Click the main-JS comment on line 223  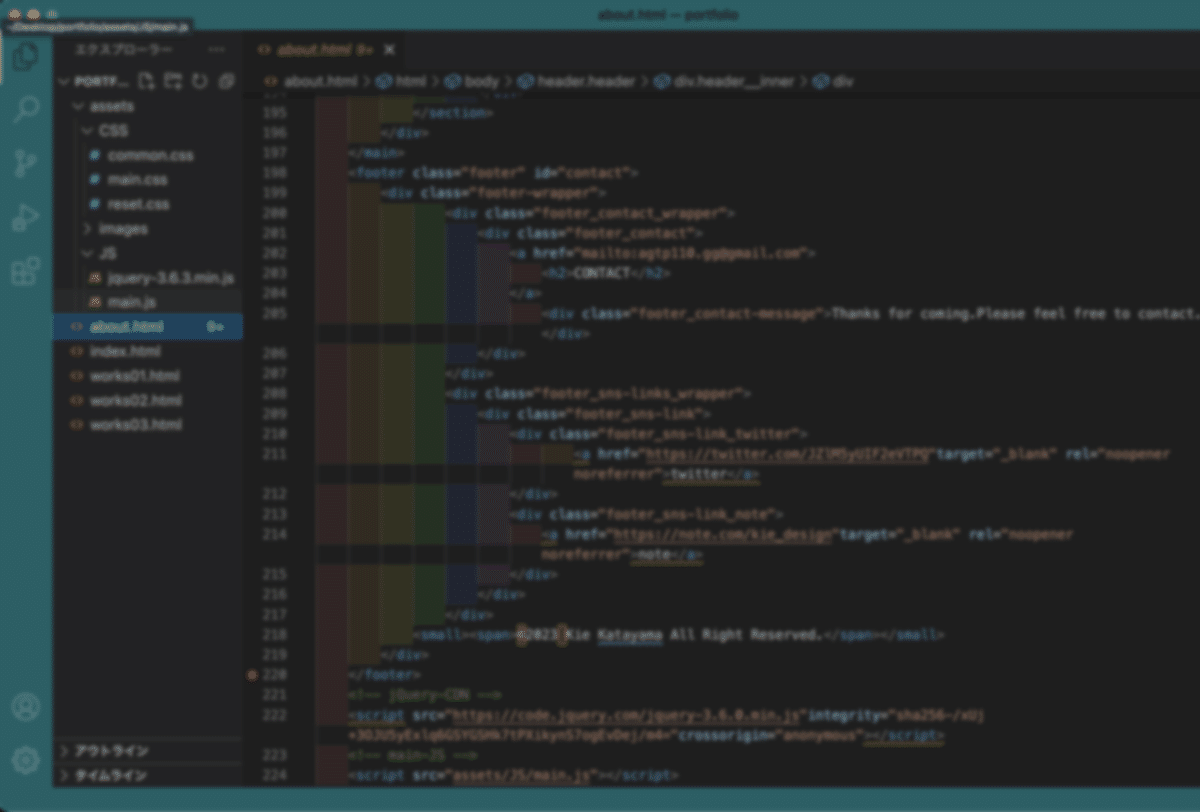412,755
